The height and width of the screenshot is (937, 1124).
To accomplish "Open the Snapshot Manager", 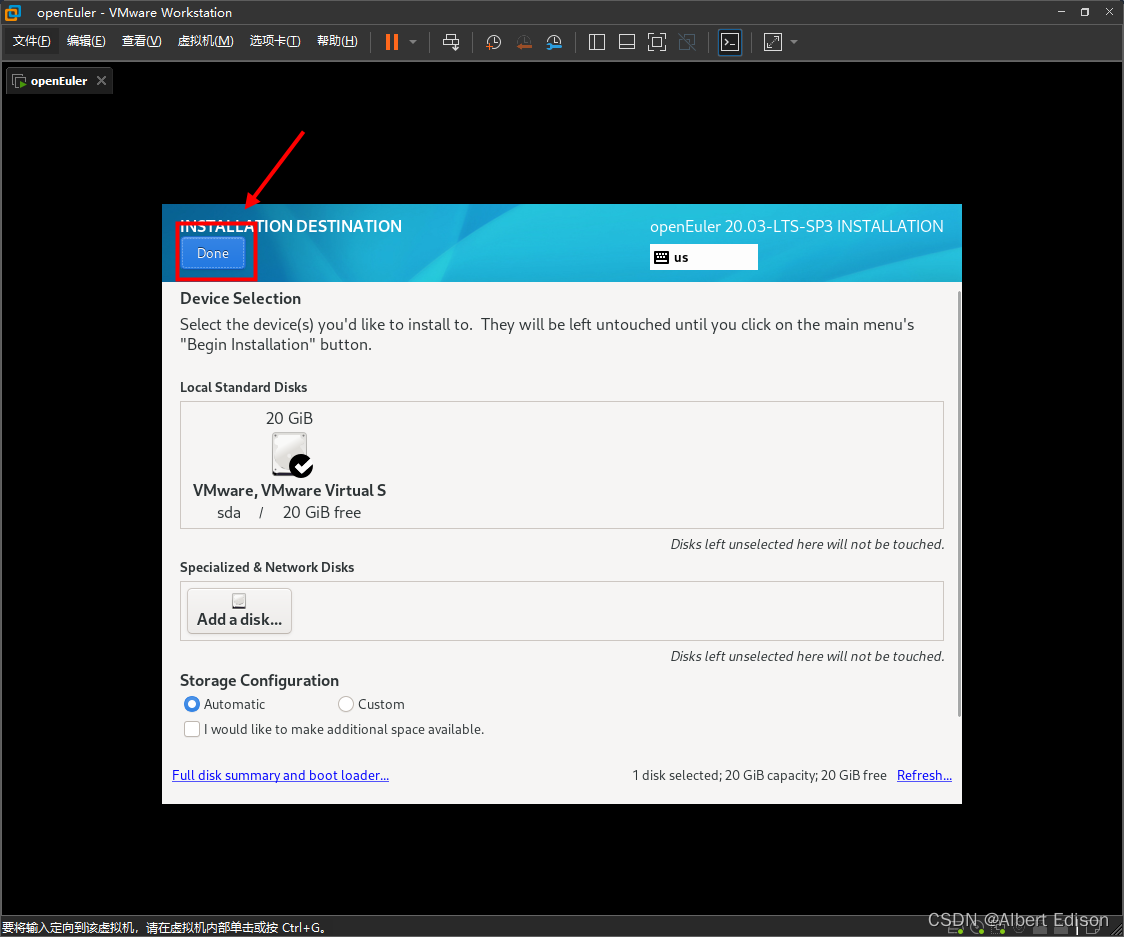I will click(554, 41).
